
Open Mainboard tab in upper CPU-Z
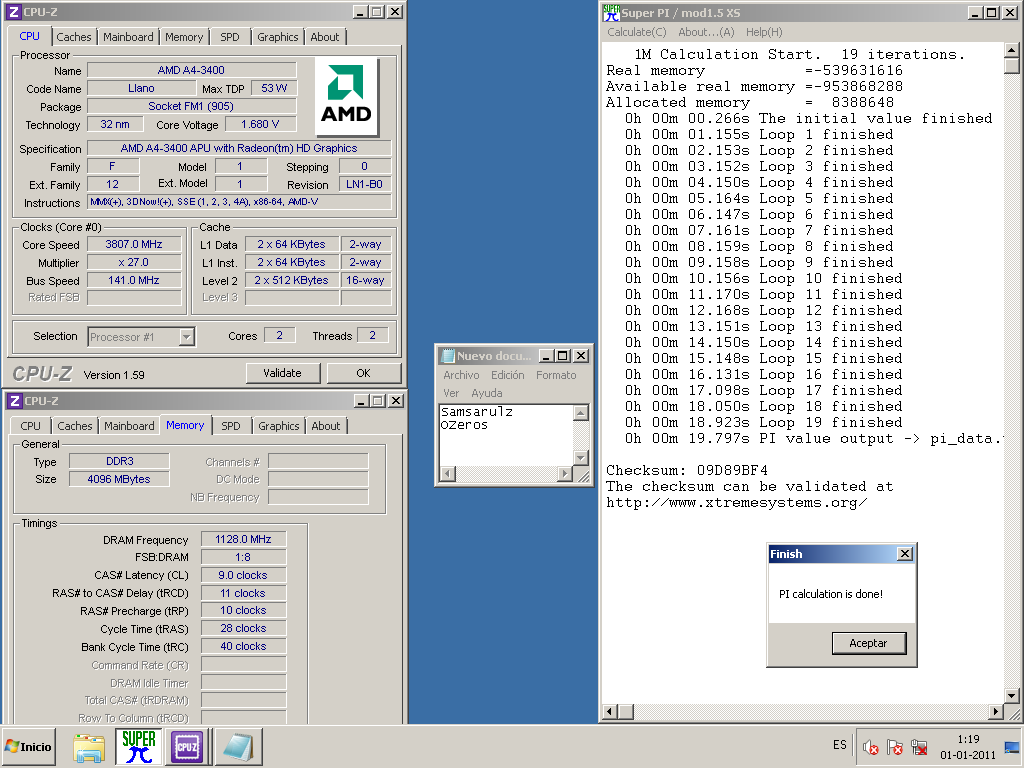tap(128, 37)
